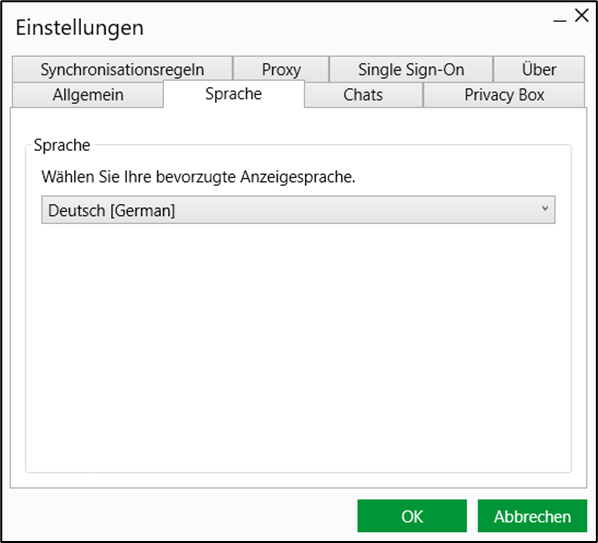Click the Sprache group box label
Image resolution: width=598 pixels, height=543 pixels.
(62, 145)
